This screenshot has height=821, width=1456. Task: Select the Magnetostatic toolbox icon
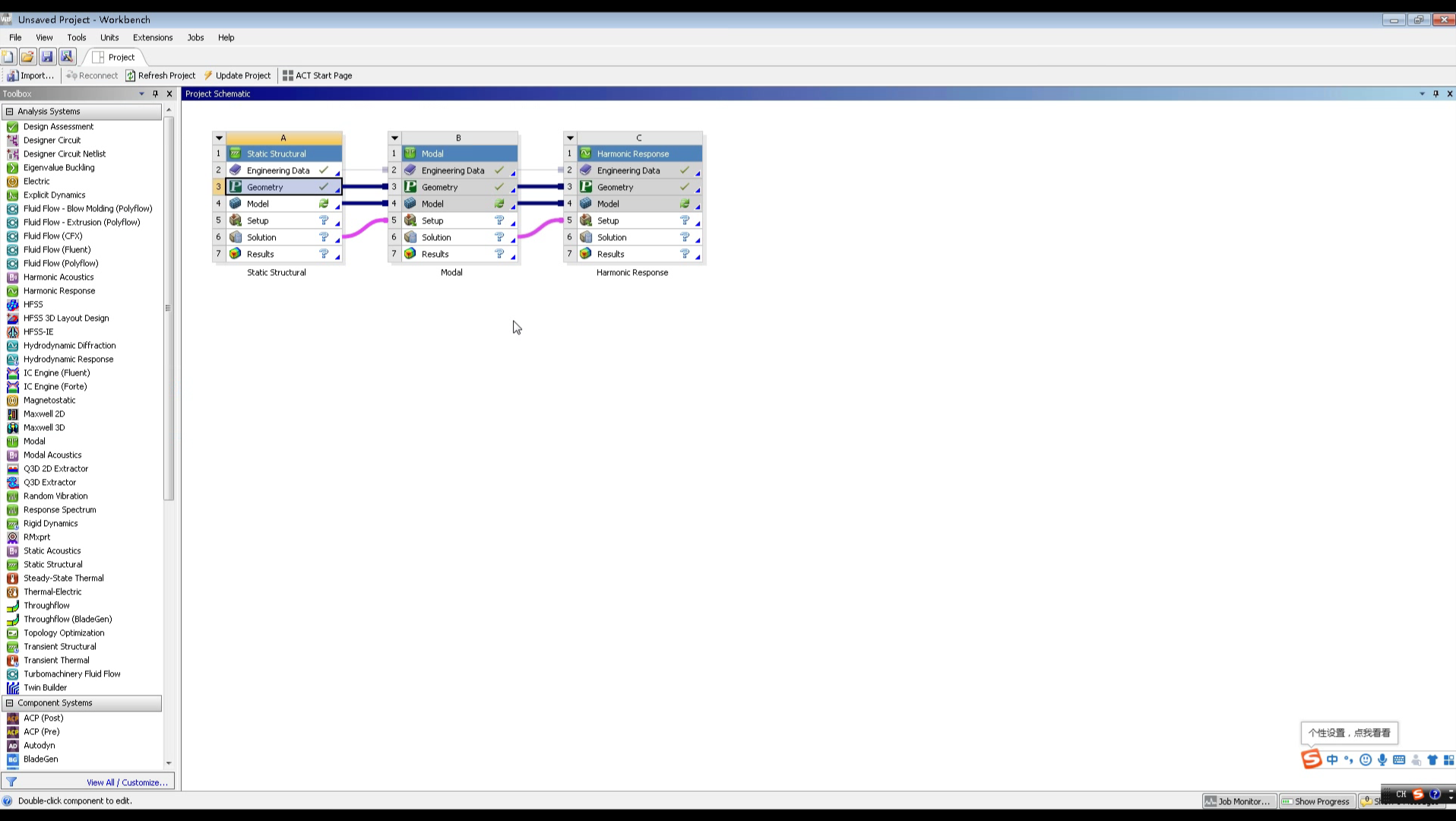[12, 401]
